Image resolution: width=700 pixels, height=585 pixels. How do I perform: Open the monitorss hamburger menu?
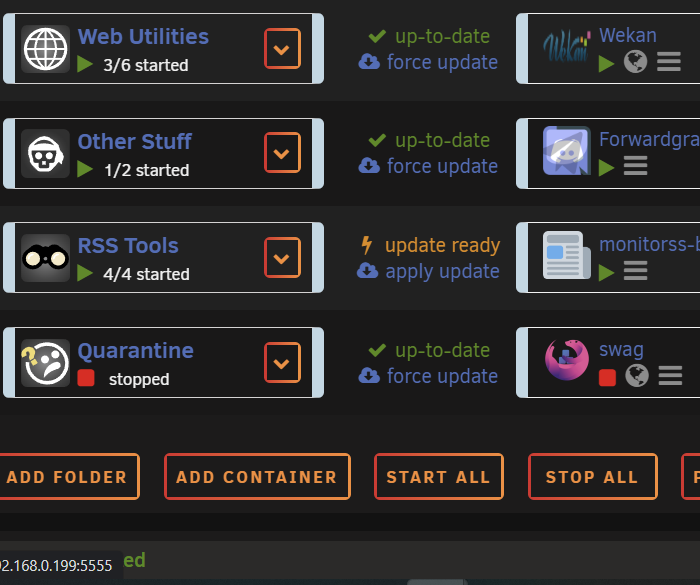coord(635,271)
